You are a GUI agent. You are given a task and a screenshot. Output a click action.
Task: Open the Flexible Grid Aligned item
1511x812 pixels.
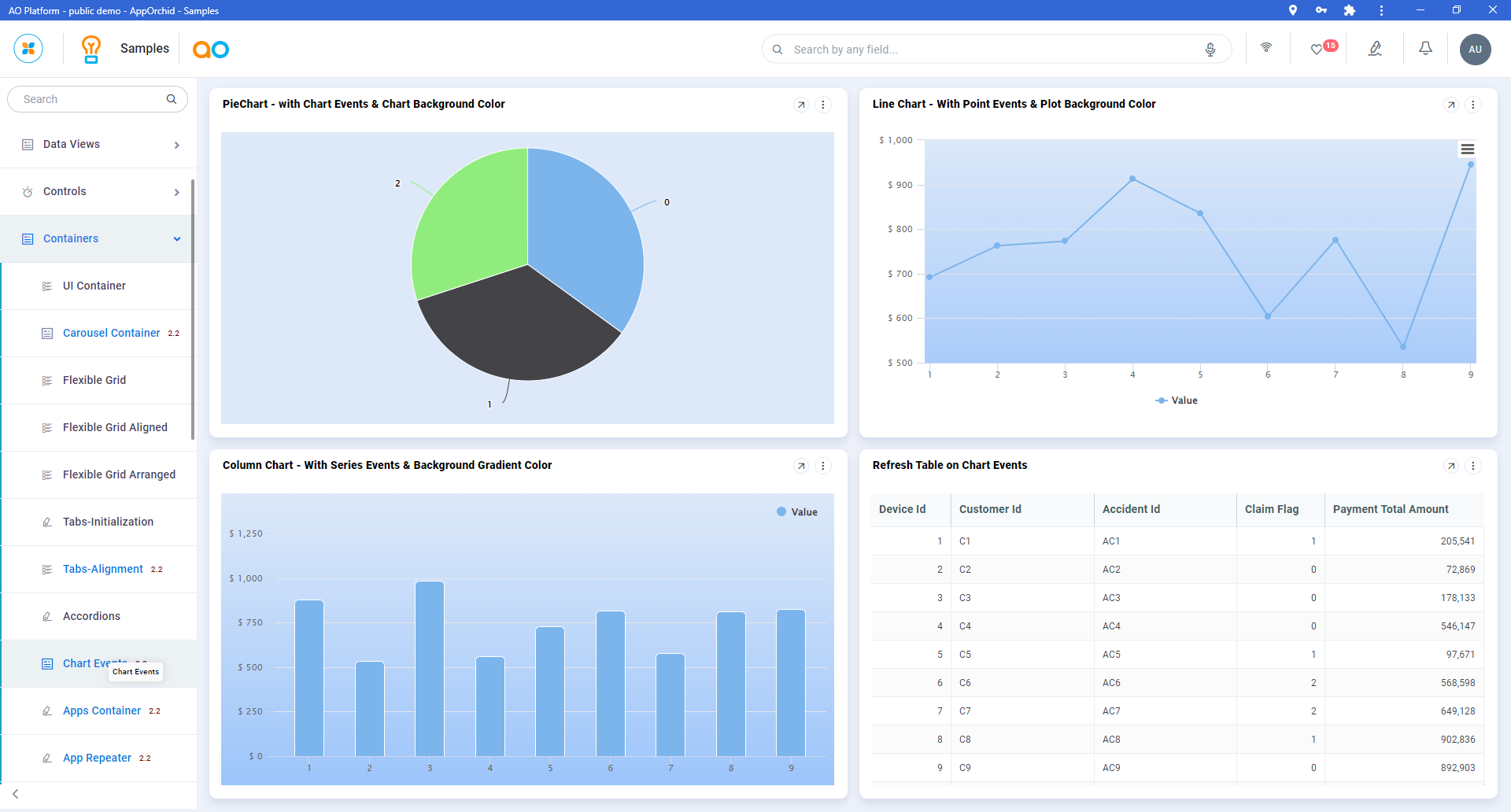115,428
